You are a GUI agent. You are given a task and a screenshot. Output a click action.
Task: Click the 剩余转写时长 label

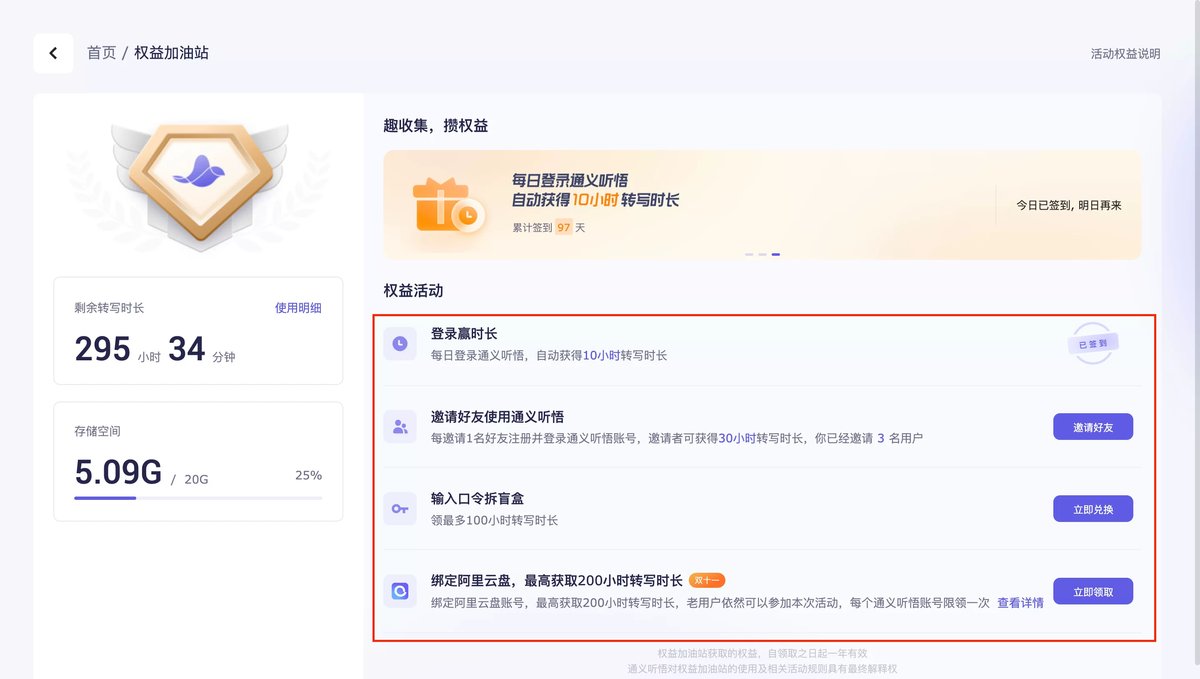109,308
